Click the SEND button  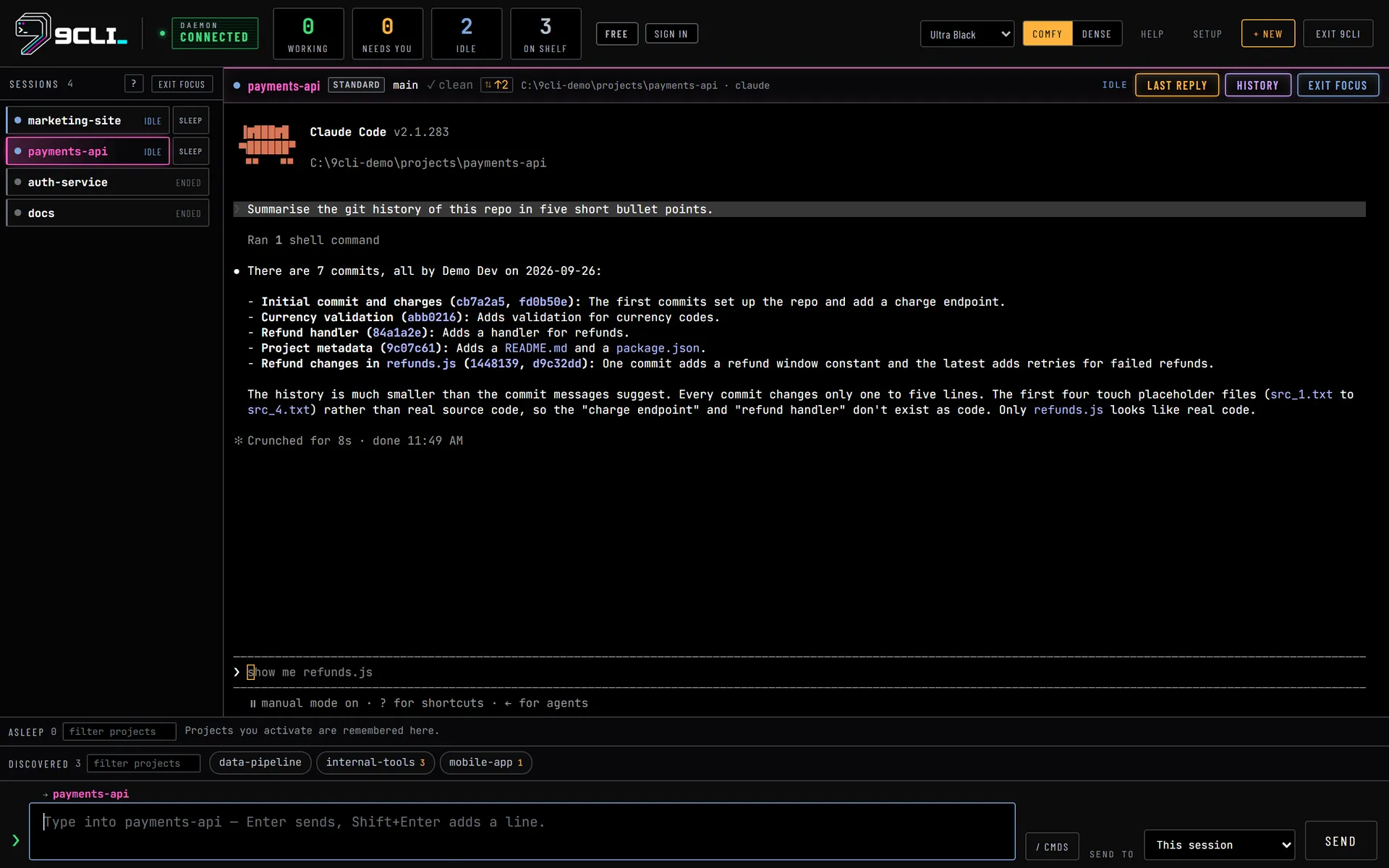click(x=1341, y=841)
